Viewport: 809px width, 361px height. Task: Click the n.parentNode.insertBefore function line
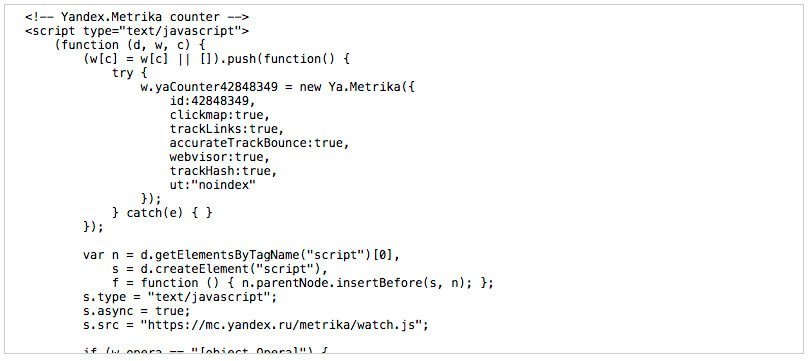pyautogui.click(x=303, y=283)
